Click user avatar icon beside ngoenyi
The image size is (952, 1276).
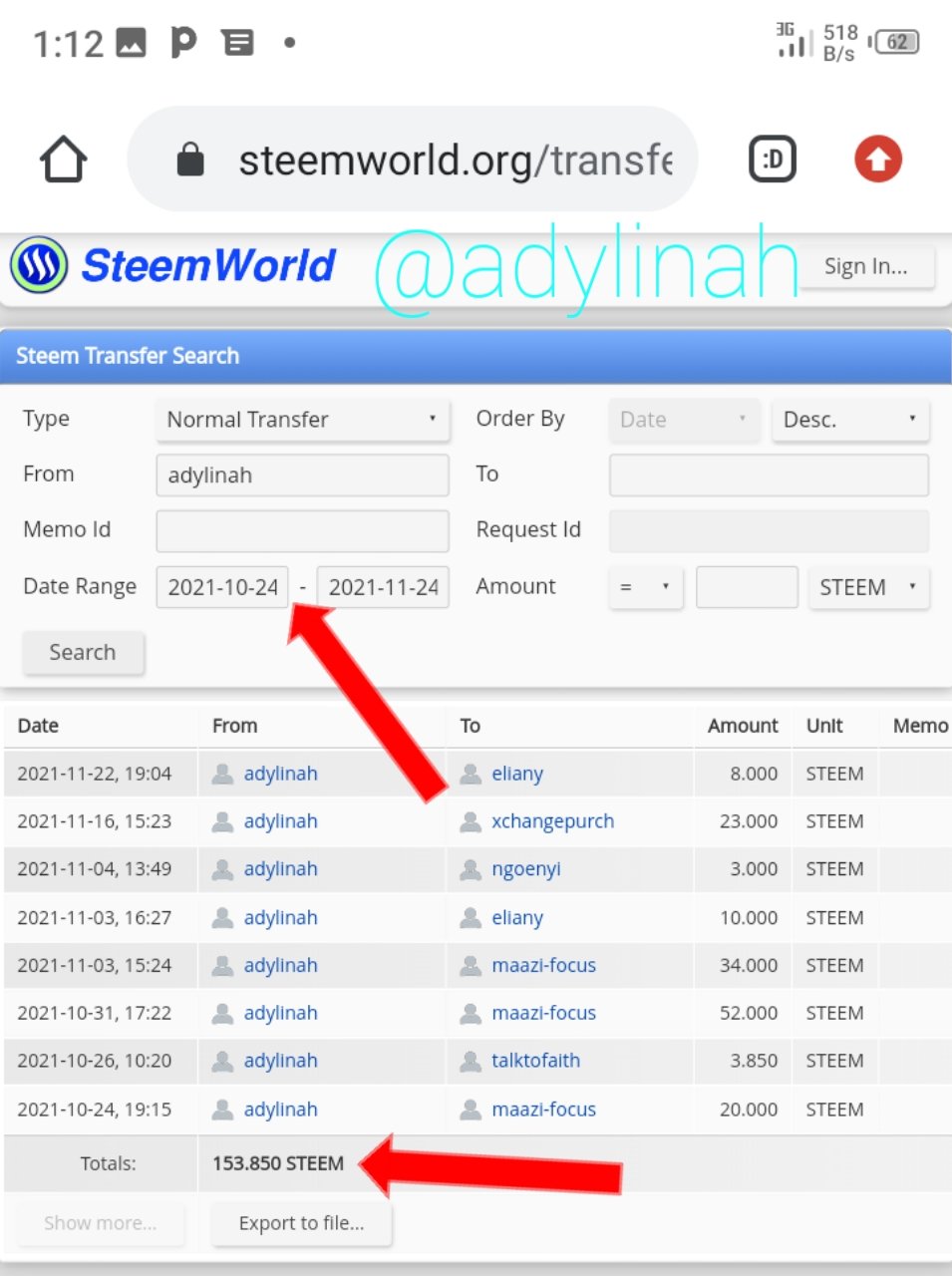[471, 869]
